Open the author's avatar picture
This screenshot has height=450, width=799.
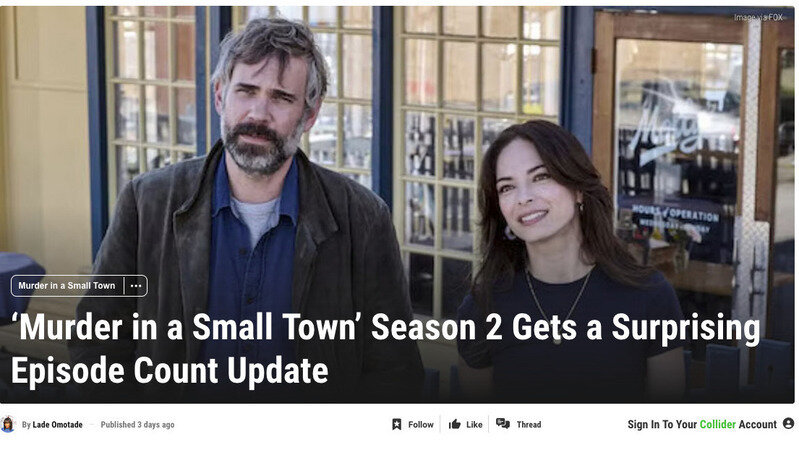(x=8, y=424)
